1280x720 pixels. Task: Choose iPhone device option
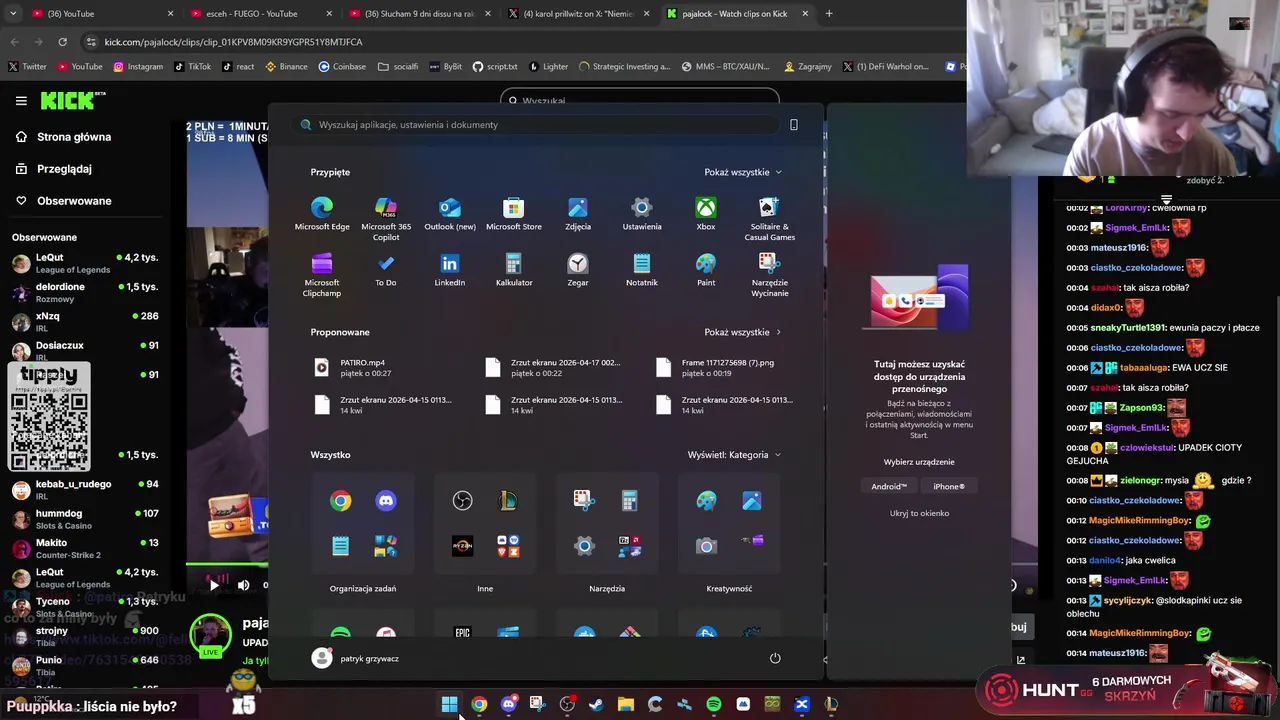[x=949, y=486]
